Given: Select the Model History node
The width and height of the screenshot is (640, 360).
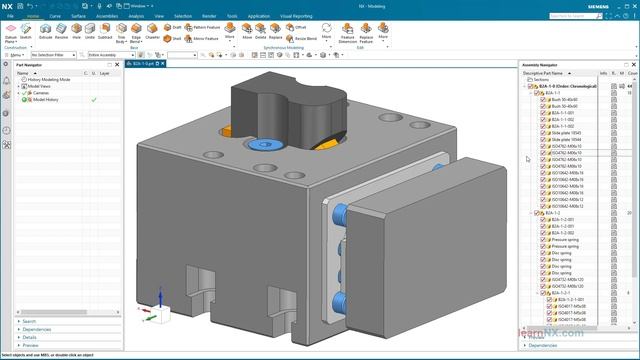Looking at the screenshot, I should pyautogui.click(x=45, y=100).
